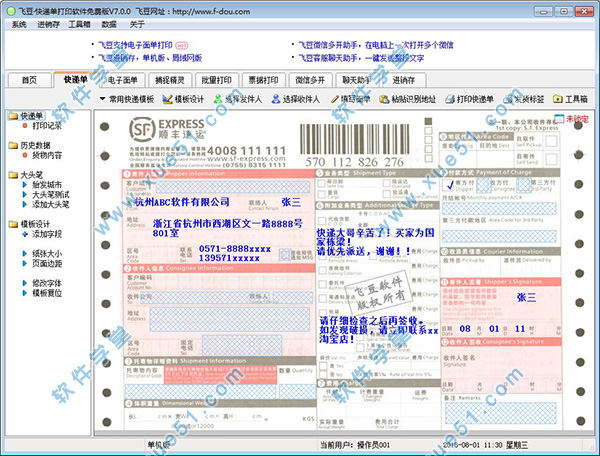Viewport: 600px width, 456px height.
Task: Click the arrow icon beside 纸张大小
Action: [x=25, y=253]
